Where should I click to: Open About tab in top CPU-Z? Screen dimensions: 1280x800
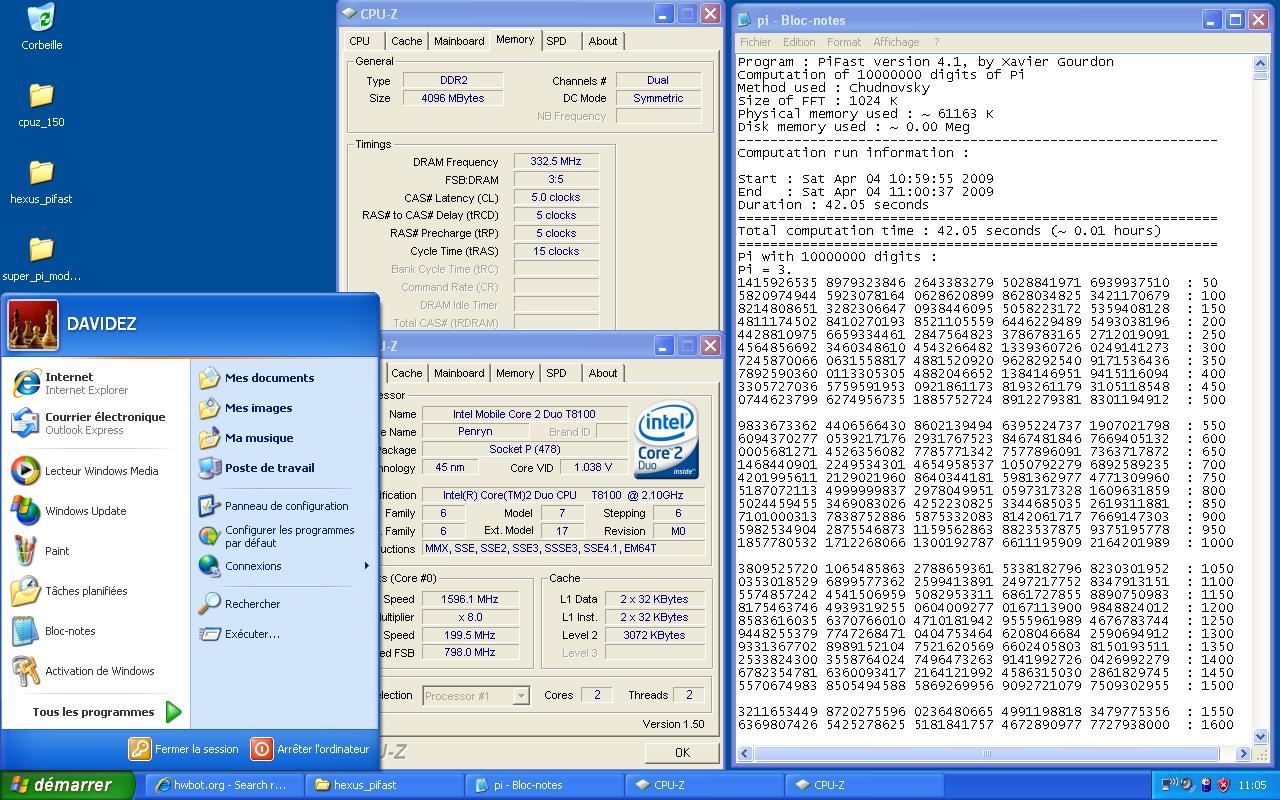coord(603,41)
